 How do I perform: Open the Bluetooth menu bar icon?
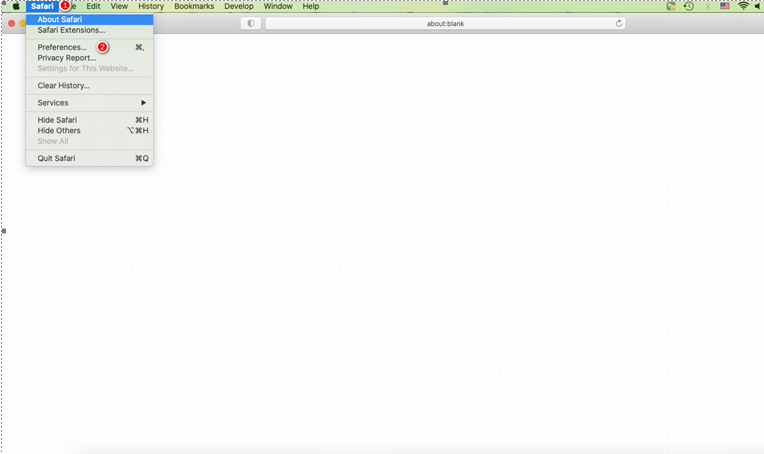pyautogui.click(x=707, y=6)
